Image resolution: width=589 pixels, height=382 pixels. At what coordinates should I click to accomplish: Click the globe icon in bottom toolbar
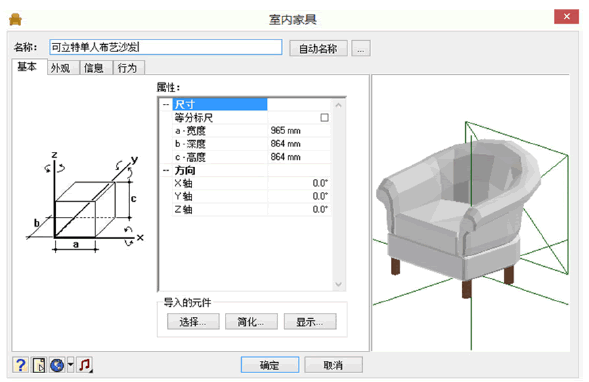[x=57, y=365]
